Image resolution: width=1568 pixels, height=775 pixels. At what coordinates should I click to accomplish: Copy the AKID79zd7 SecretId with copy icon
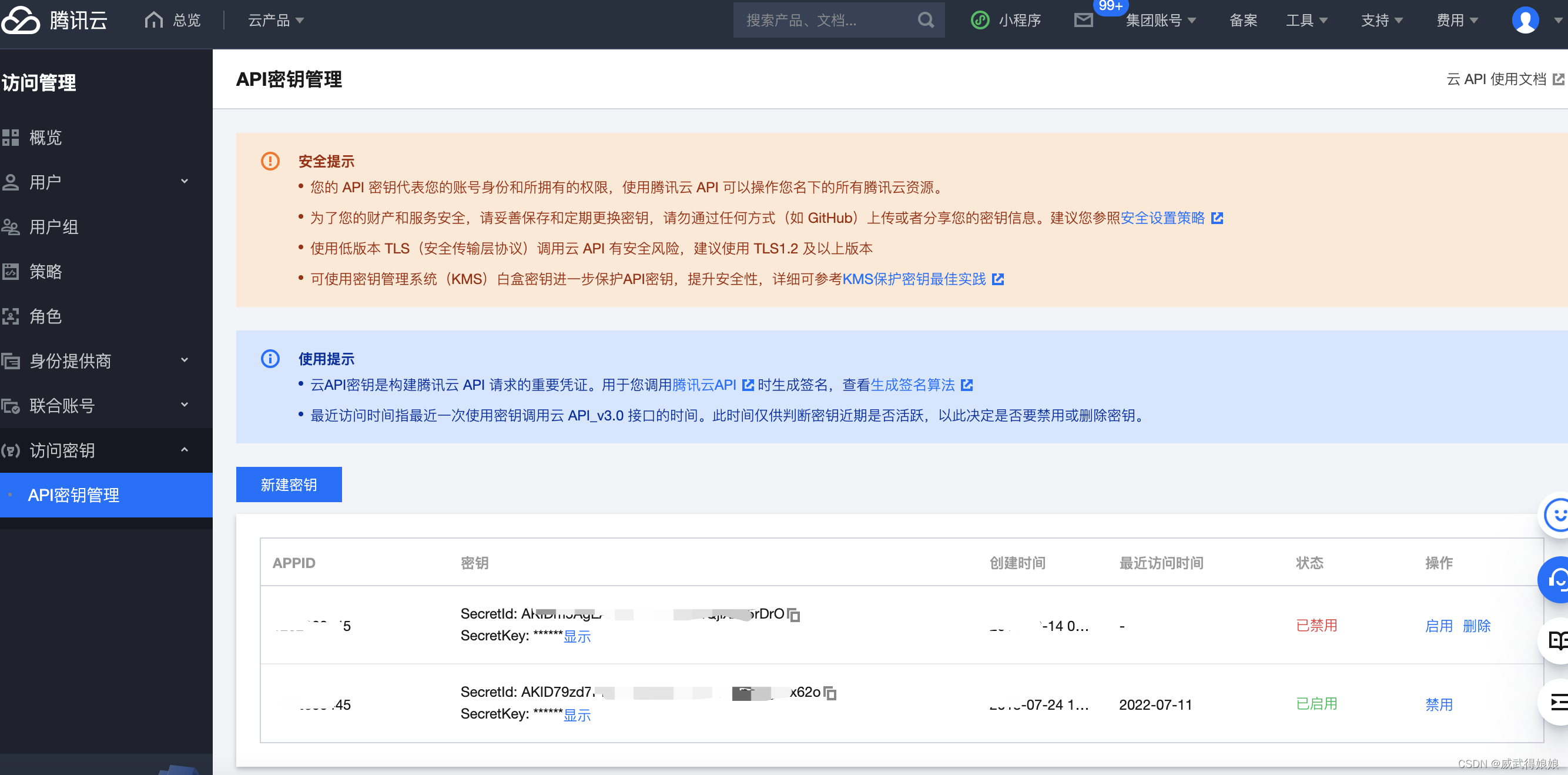[830, 693]
